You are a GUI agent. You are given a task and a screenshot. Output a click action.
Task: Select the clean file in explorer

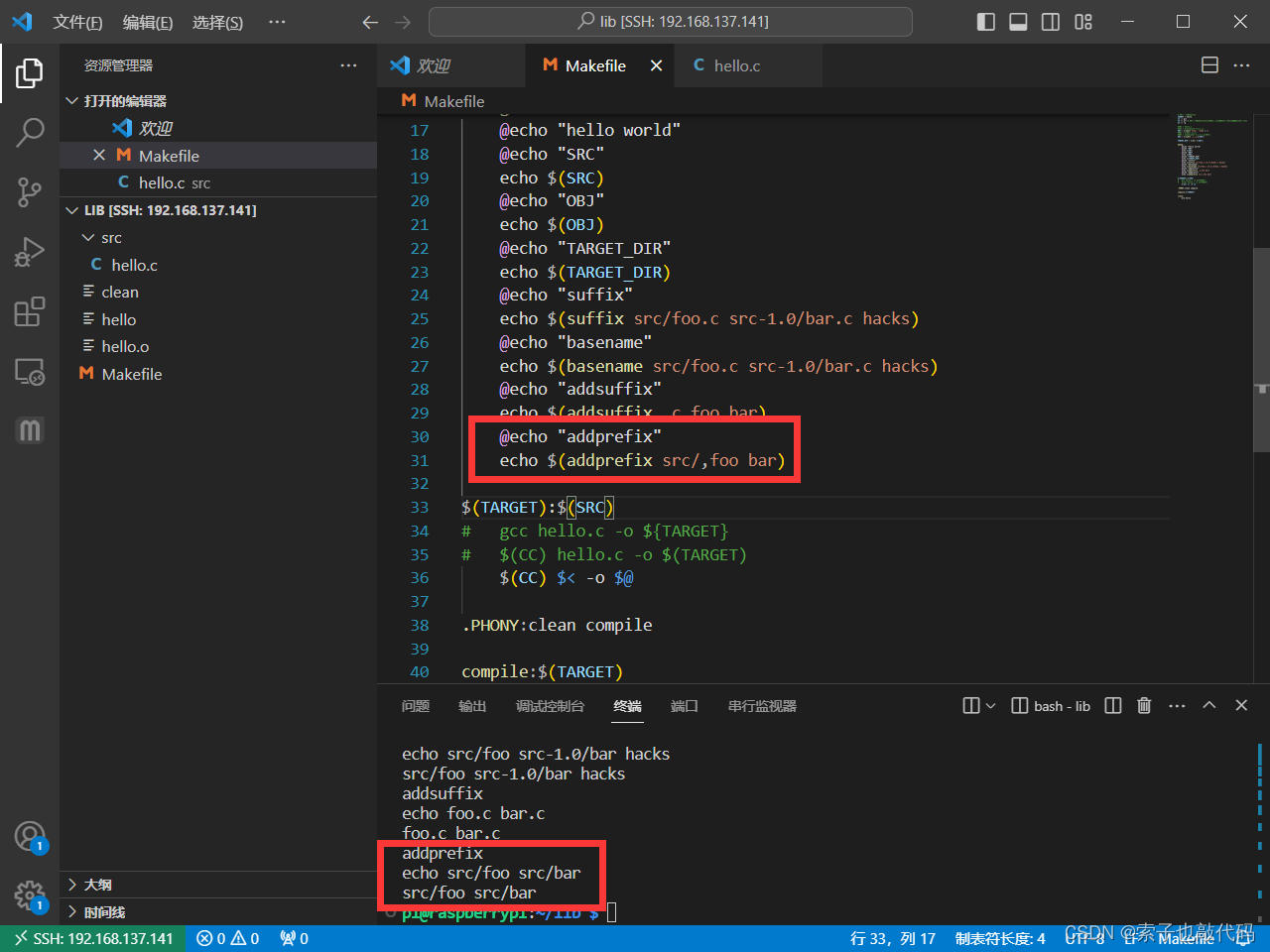click(218, 293)
